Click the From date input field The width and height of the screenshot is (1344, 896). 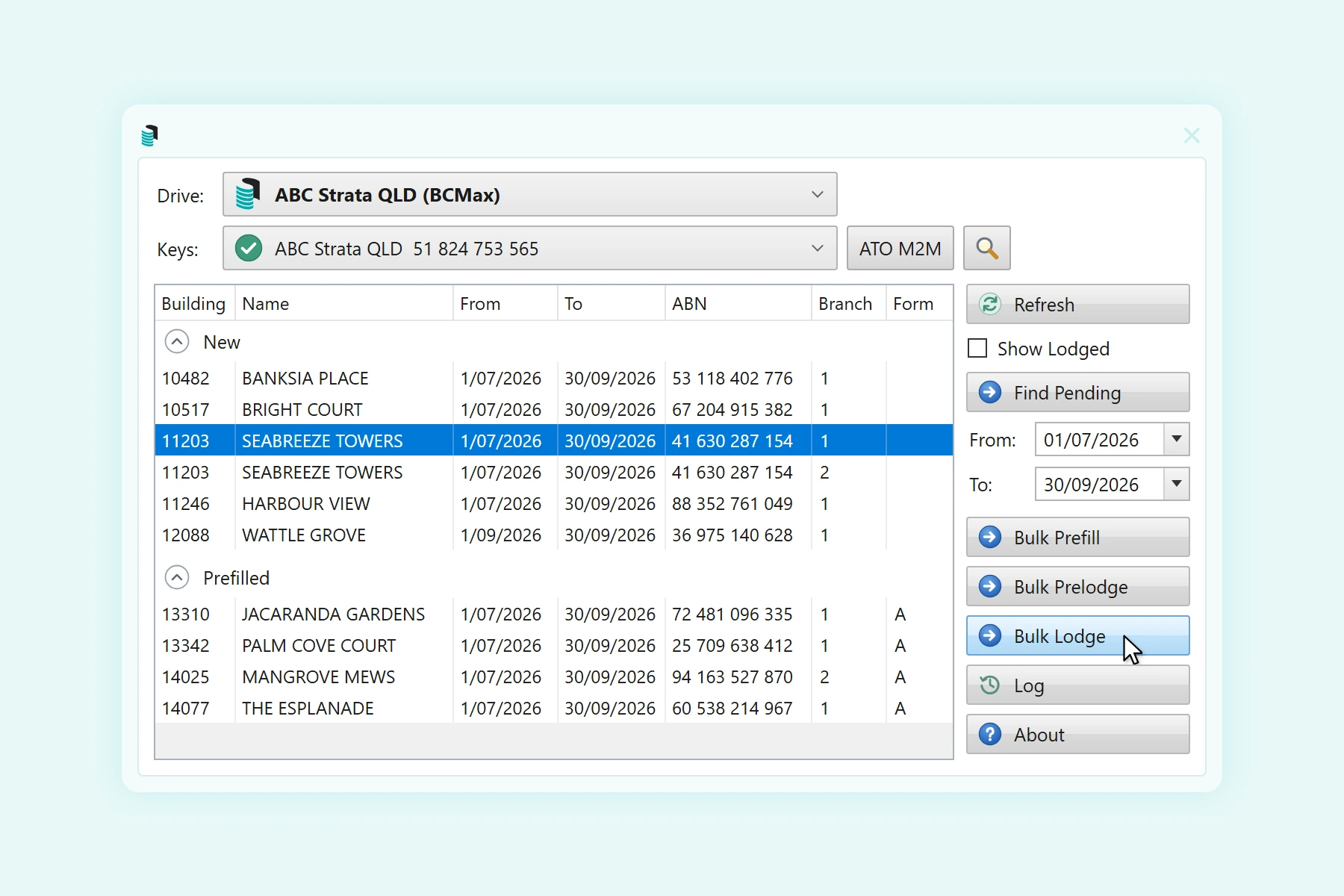point(1100,440)
